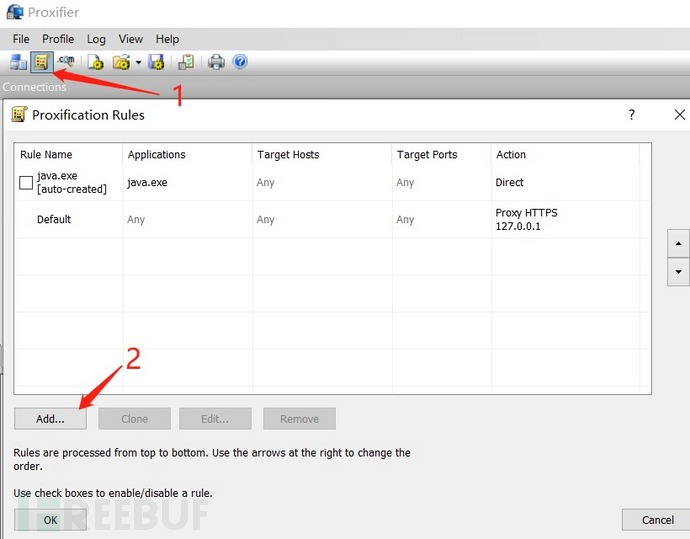Click Any under Target Ports for java.exe
Screen dimensions: 690x539
(405, 183)
